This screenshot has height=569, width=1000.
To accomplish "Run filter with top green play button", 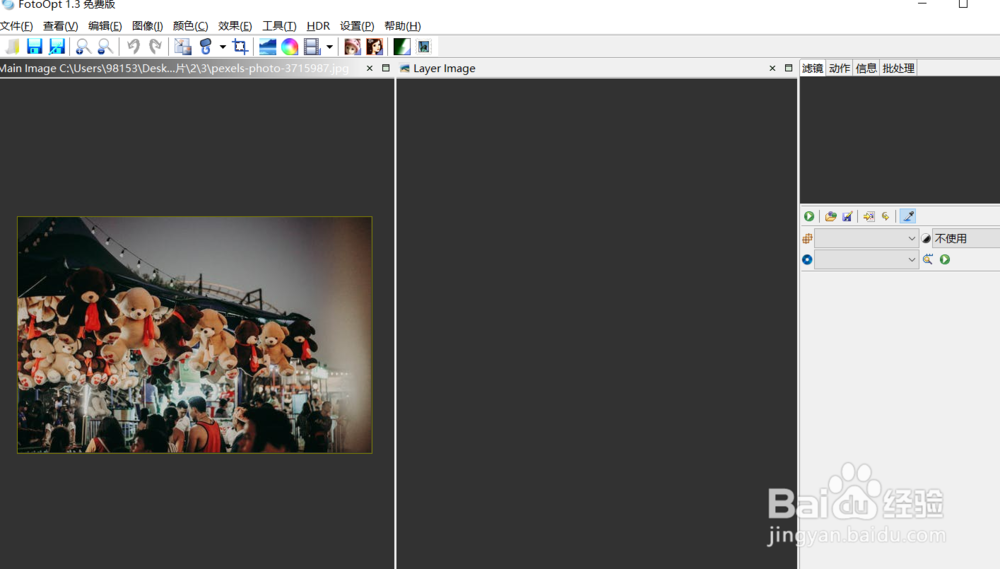I will click(x=809, y=216).
